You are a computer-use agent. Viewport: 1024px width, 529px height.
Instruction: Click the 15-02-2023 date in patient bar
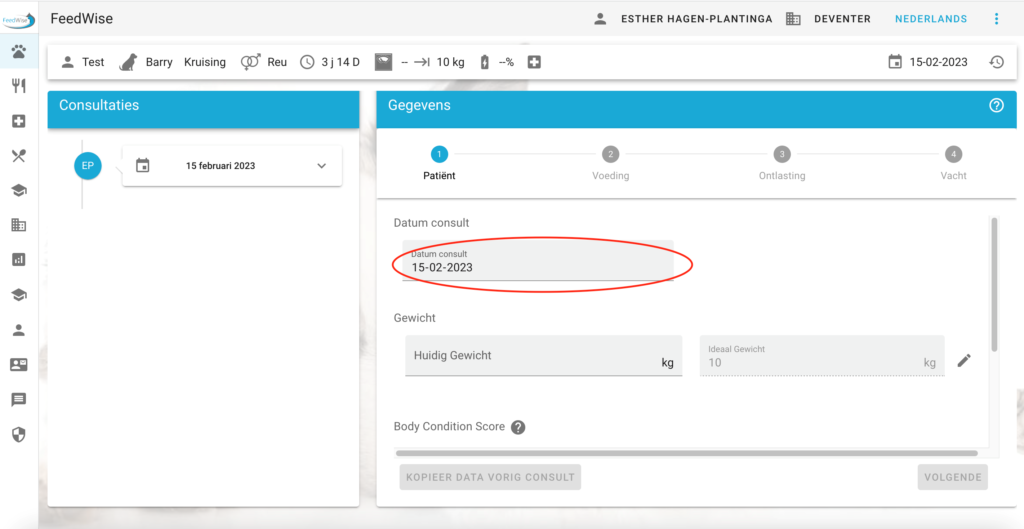pyautogui.click(x=938, y=63)
